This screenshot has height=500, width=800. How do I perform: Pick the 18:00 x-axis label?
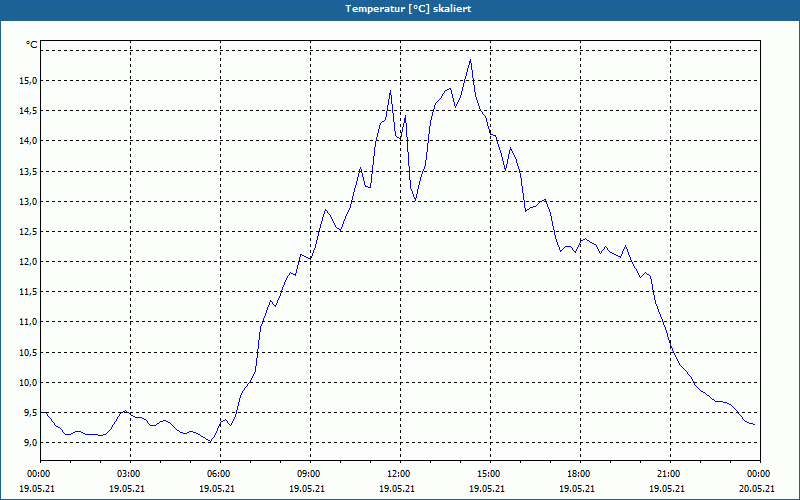click(577, 474)
